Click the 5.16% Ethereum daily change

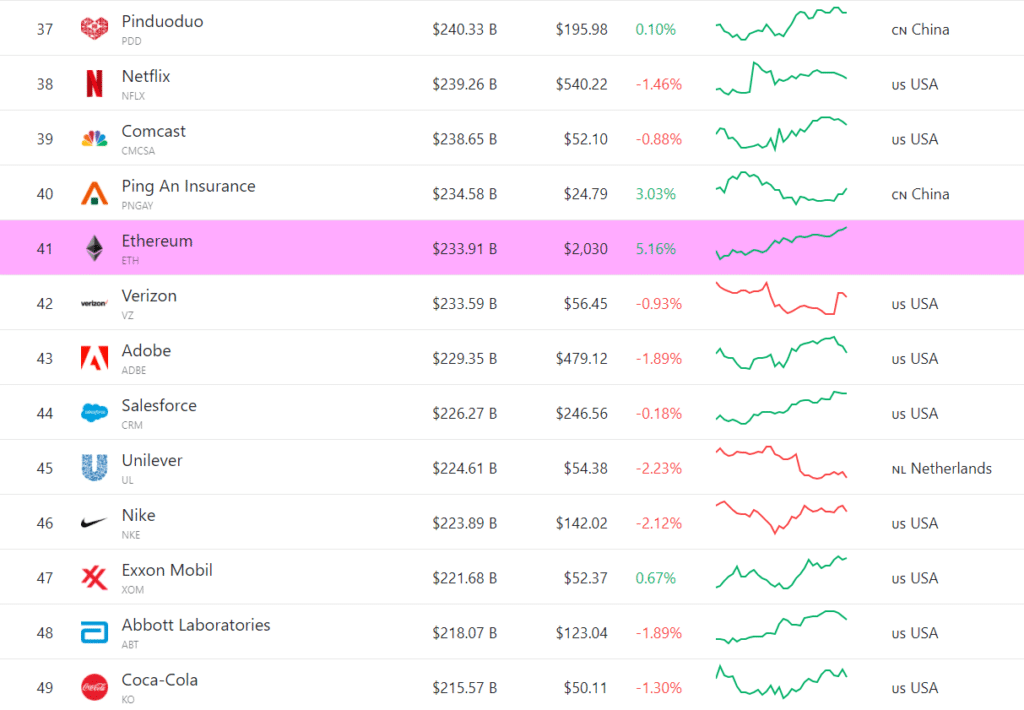point(656,249)
